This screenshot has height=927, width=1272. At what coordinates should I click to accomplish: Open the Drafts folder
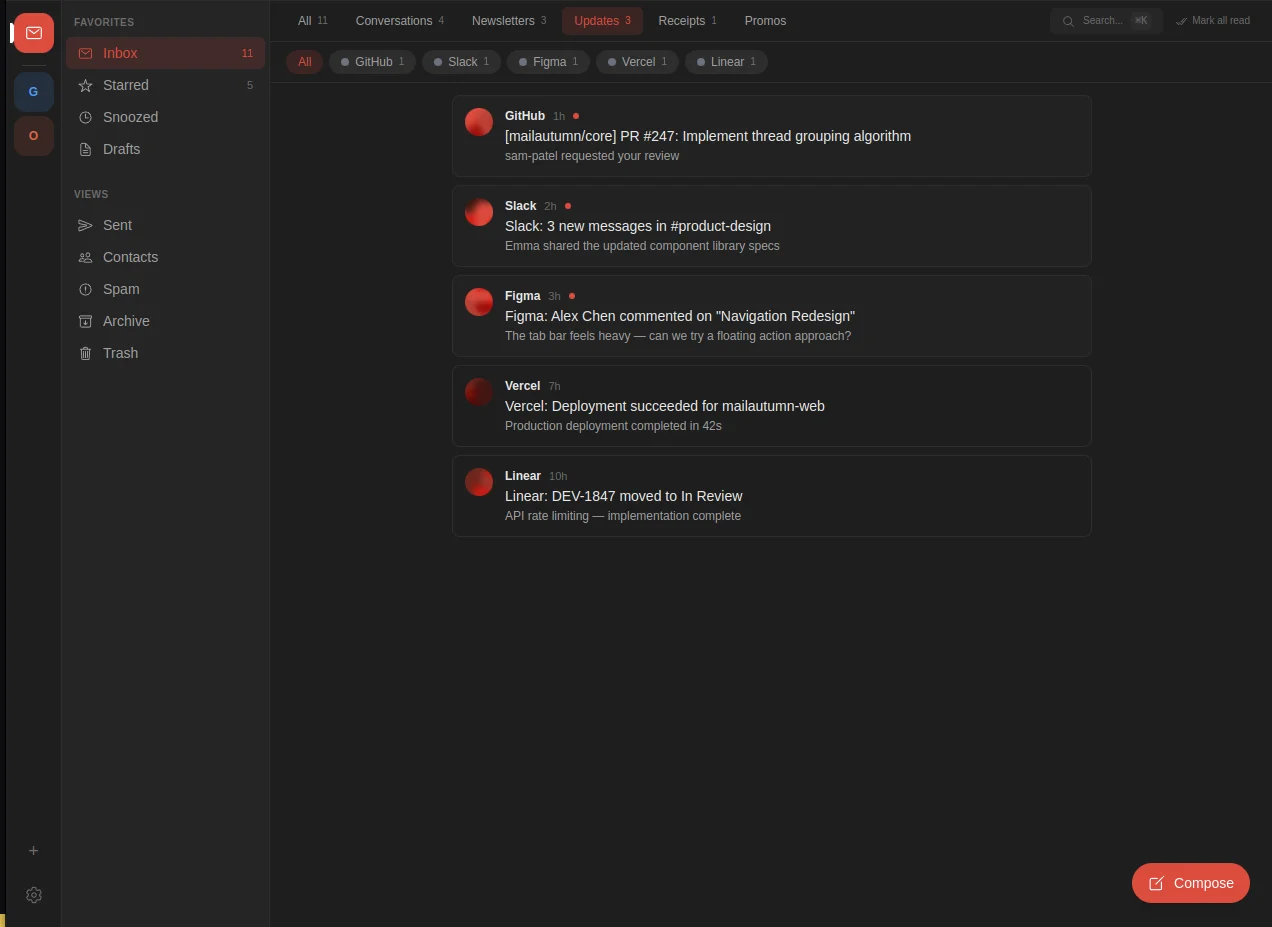[x=121, y=149]
